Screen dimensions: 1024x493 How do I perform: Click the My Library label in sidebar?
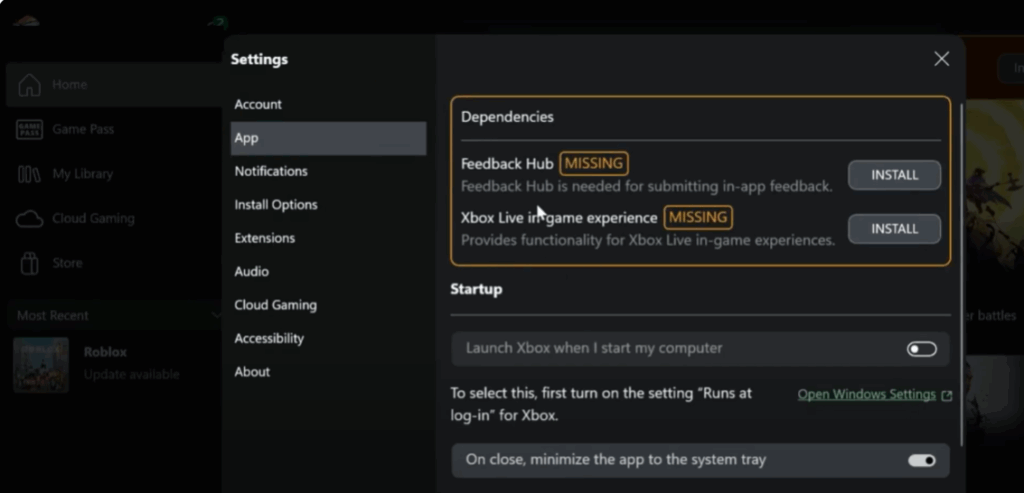pos(82,174)
